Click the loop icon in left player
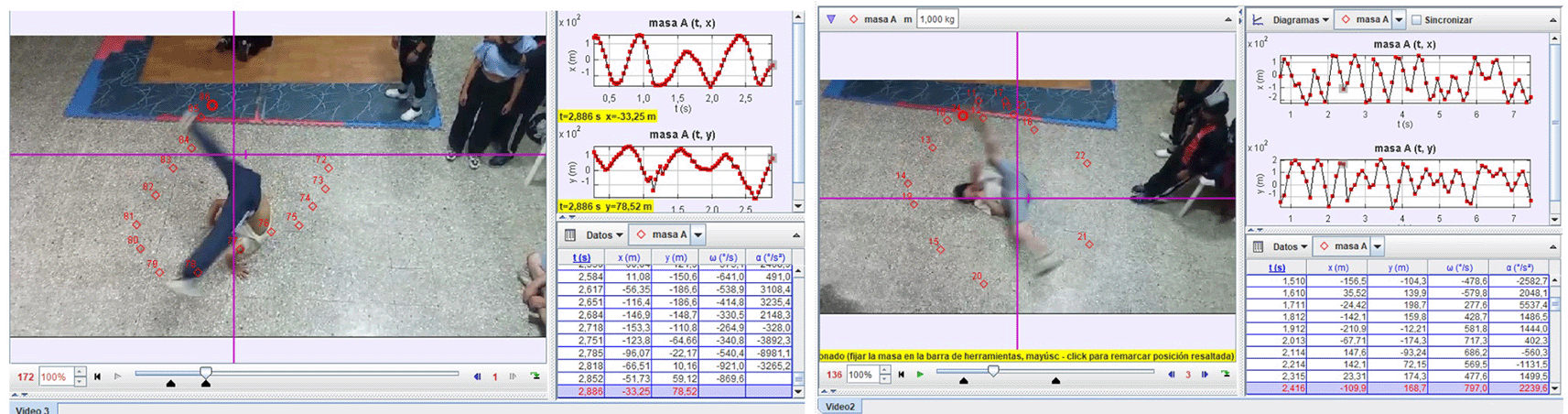Screen dimensions: 1568x414 click(x=535, y=376)
